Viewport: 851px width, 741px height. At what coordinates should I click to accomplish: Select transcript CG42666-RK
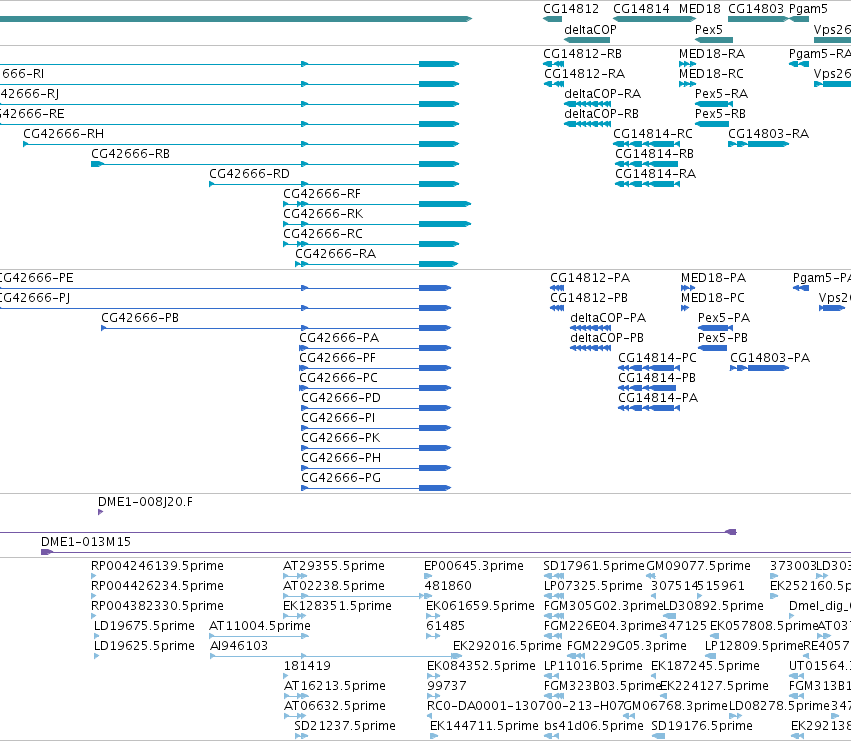[323, 214]
